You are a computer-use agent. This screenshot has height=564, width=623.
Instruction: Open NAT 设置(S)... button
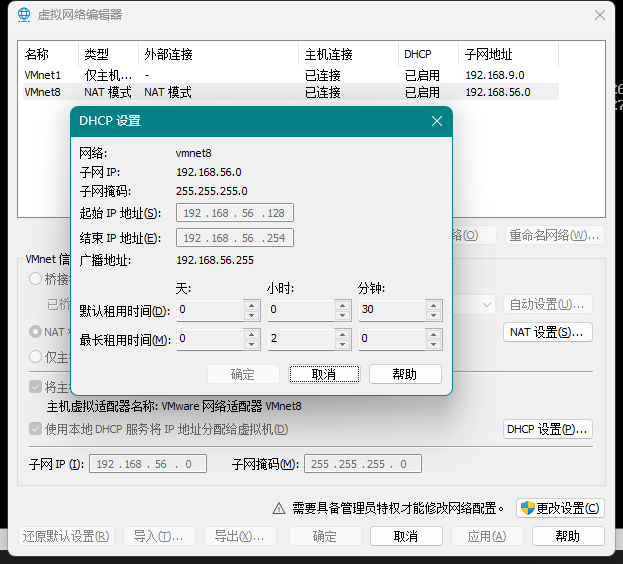(548, 332)
